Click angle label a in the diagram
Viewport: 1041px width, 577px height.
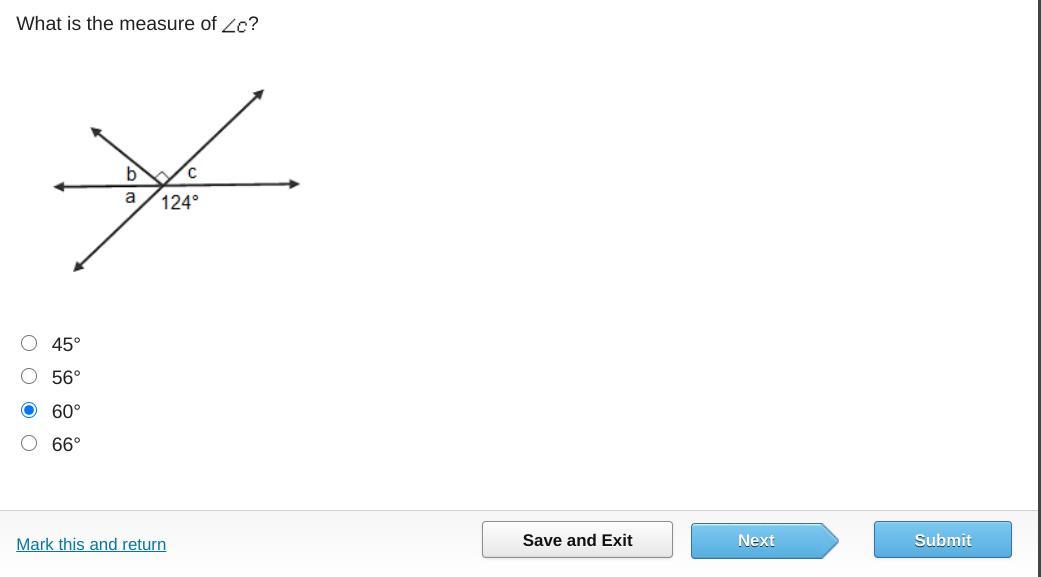click(x=130, y=197)
